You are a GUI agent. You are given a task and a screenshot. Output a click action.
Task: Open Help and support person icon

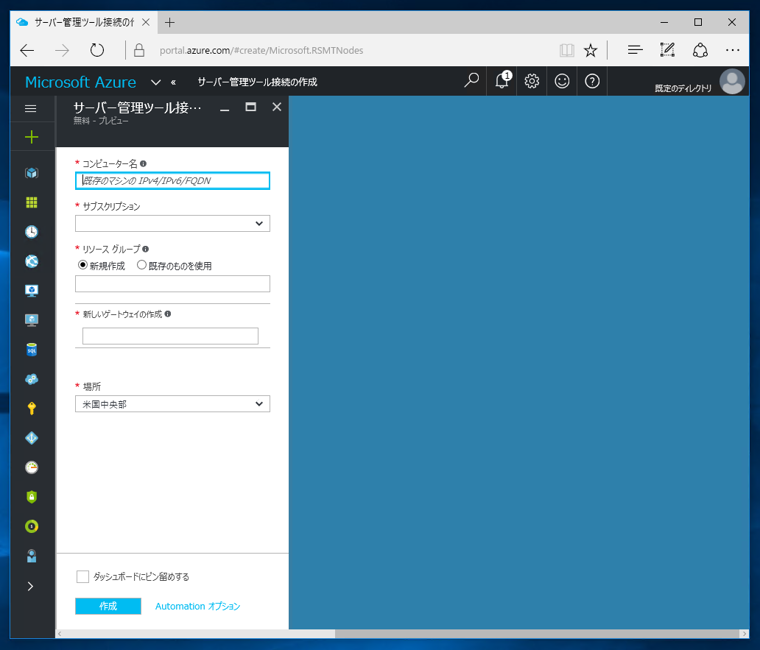point(32,556)
